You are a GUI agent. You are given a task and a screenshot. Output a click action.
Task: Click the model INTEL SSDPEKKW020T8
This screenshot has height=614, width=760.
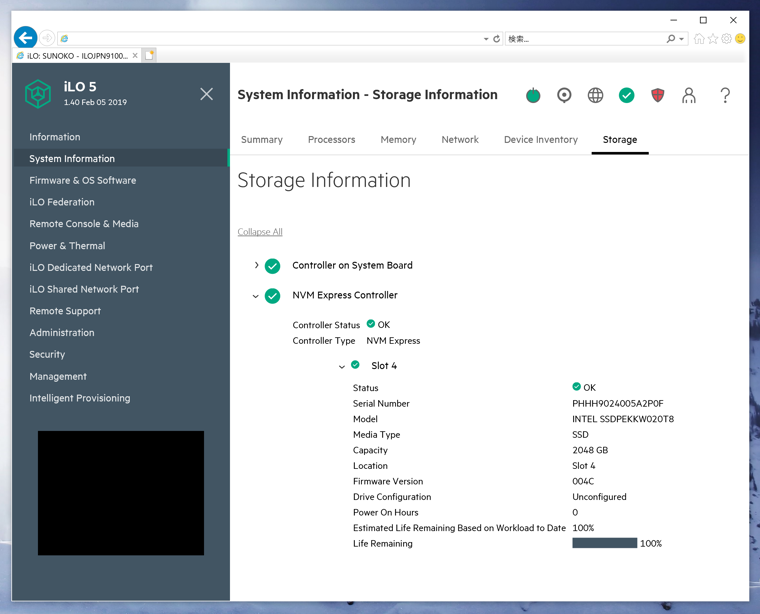pos(623,419)
